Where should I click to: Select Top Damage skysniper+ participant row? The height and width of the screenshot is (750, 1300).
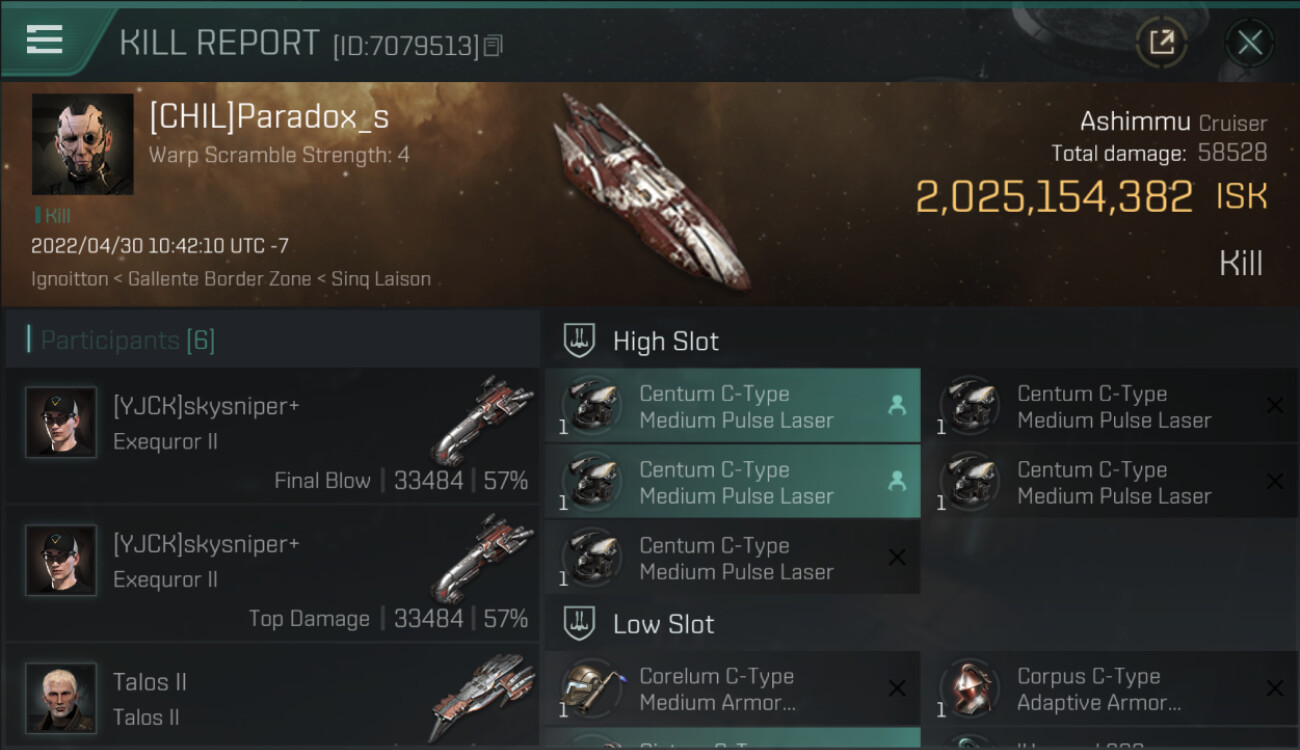tap(270, 574)
